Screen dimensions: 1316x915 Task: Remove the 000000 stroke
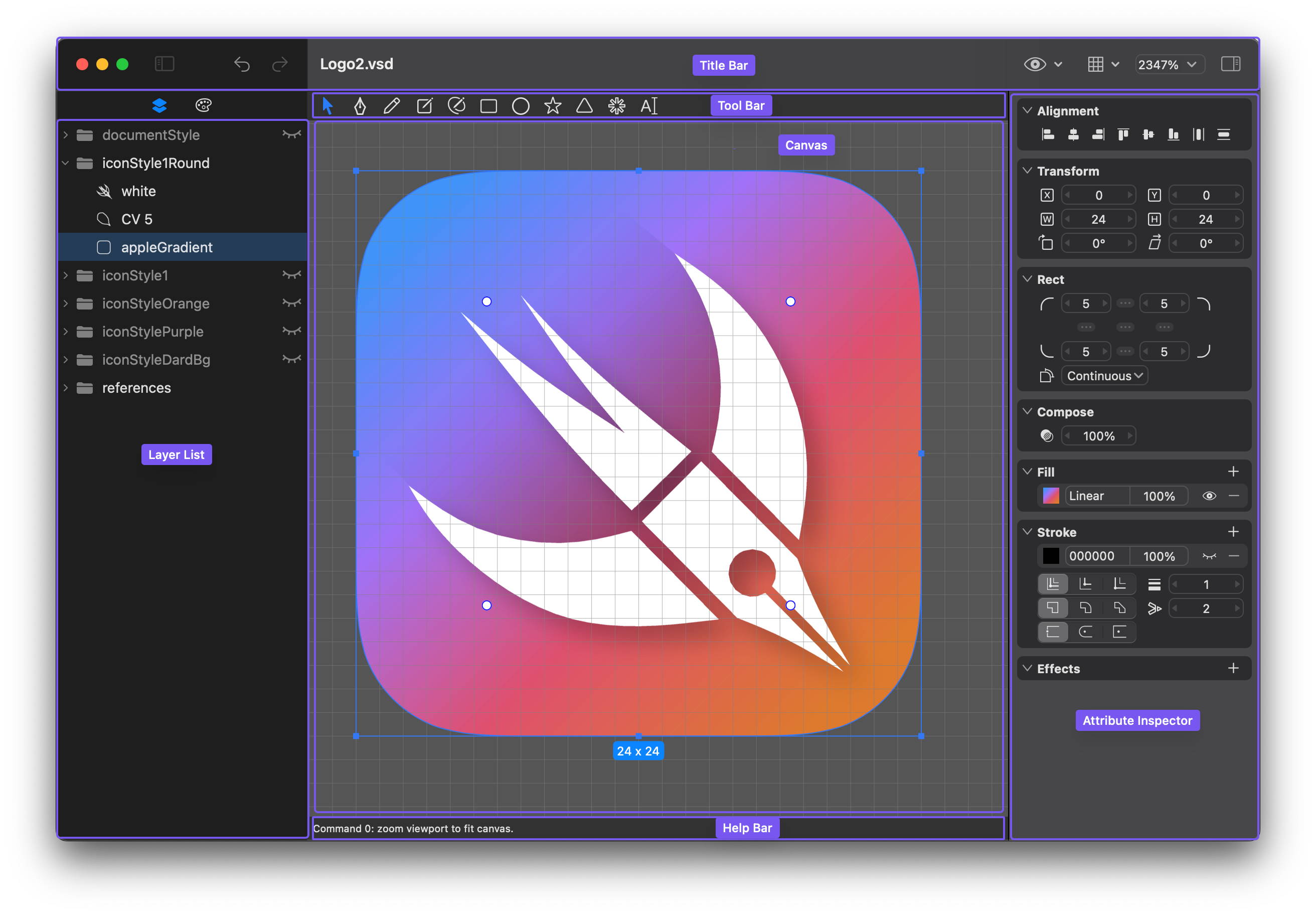click(x=1234, y=557)
